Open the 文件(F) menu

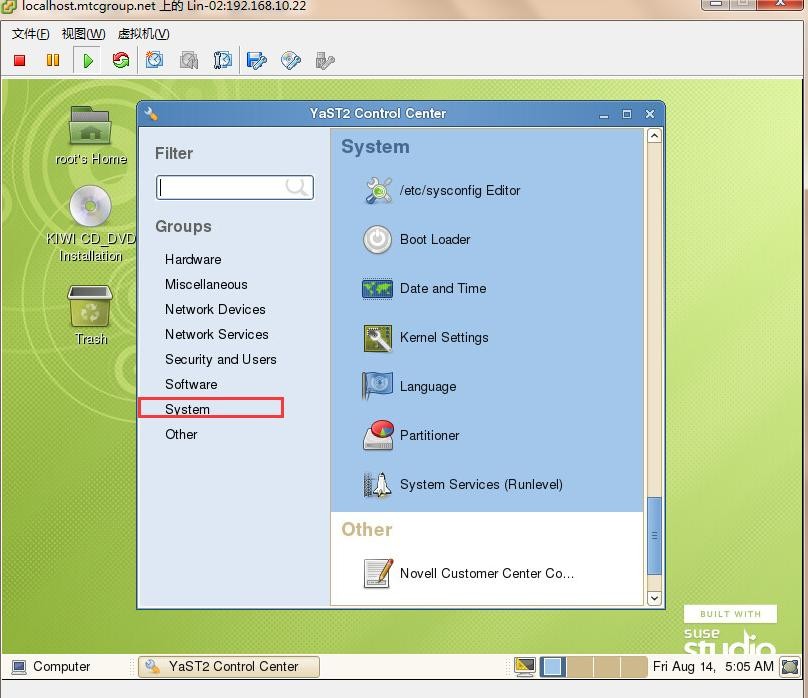tap(30, 34)
